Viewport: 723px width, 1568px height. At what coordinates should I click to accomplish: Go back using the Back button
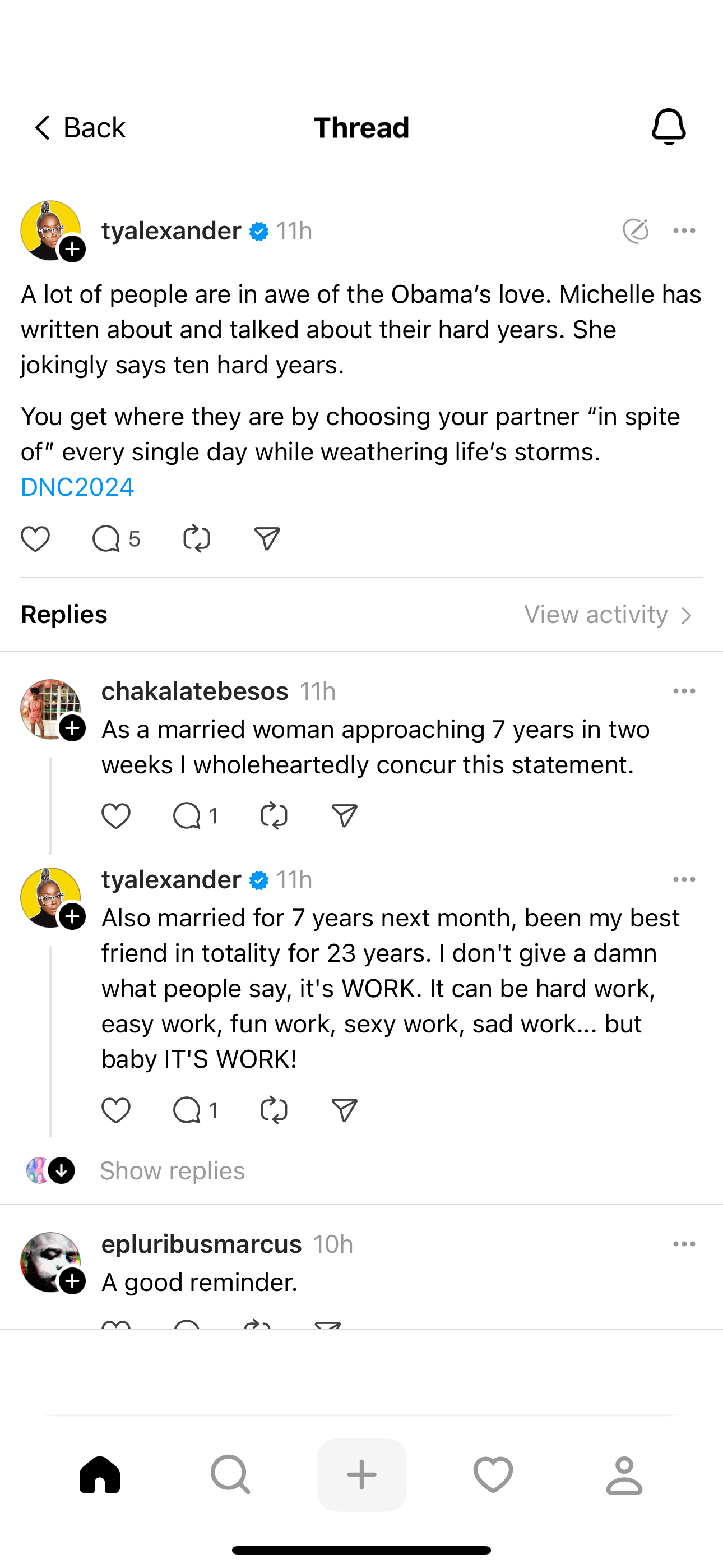click(78, 128)
